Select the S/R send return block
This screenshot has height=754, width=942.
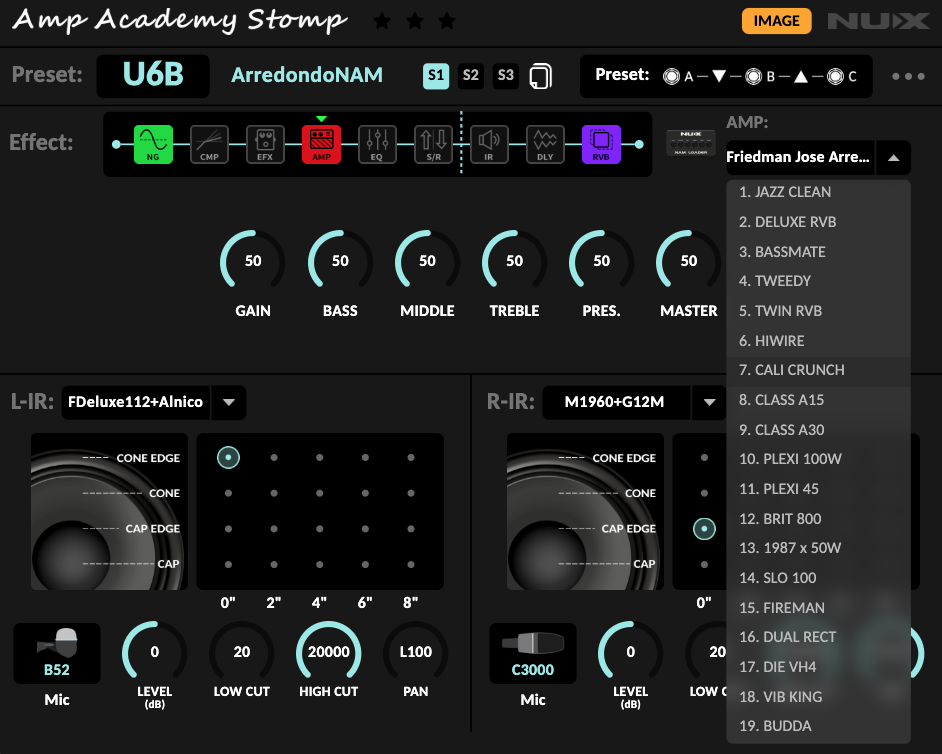coord(433,144)
